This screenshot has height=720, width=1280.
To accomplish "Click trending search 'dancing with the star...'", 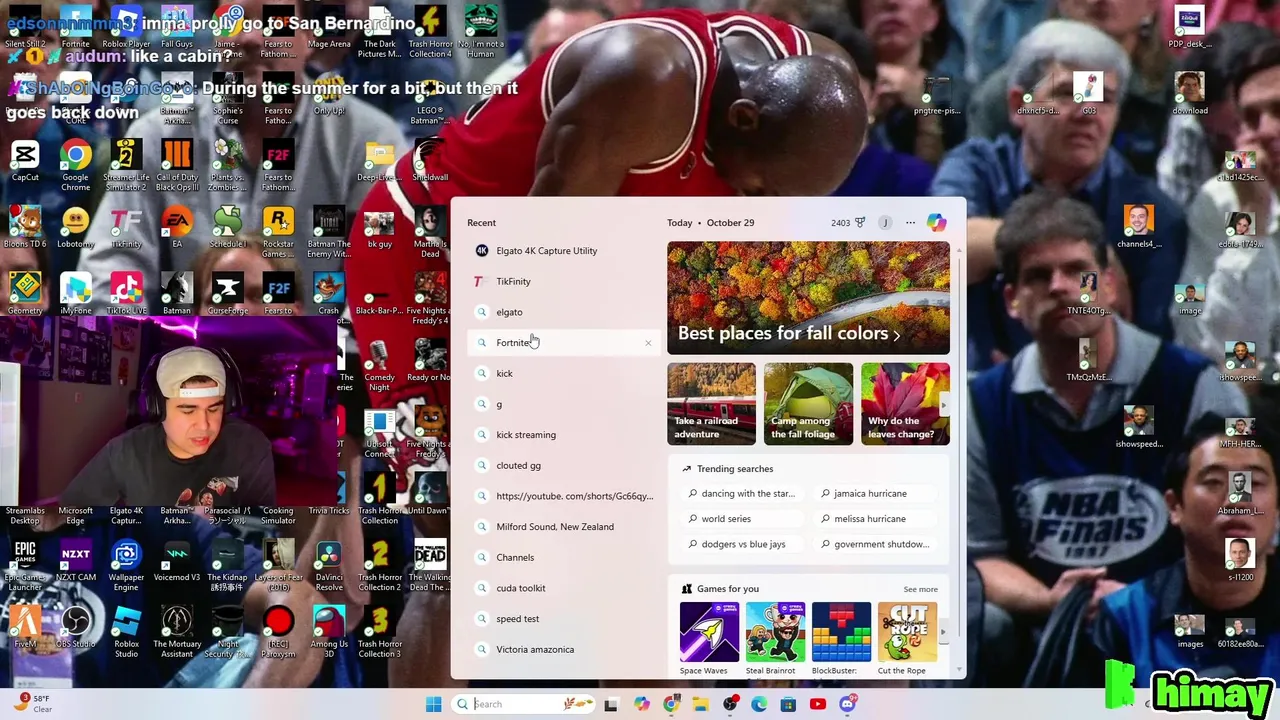I will coord(741,494).
